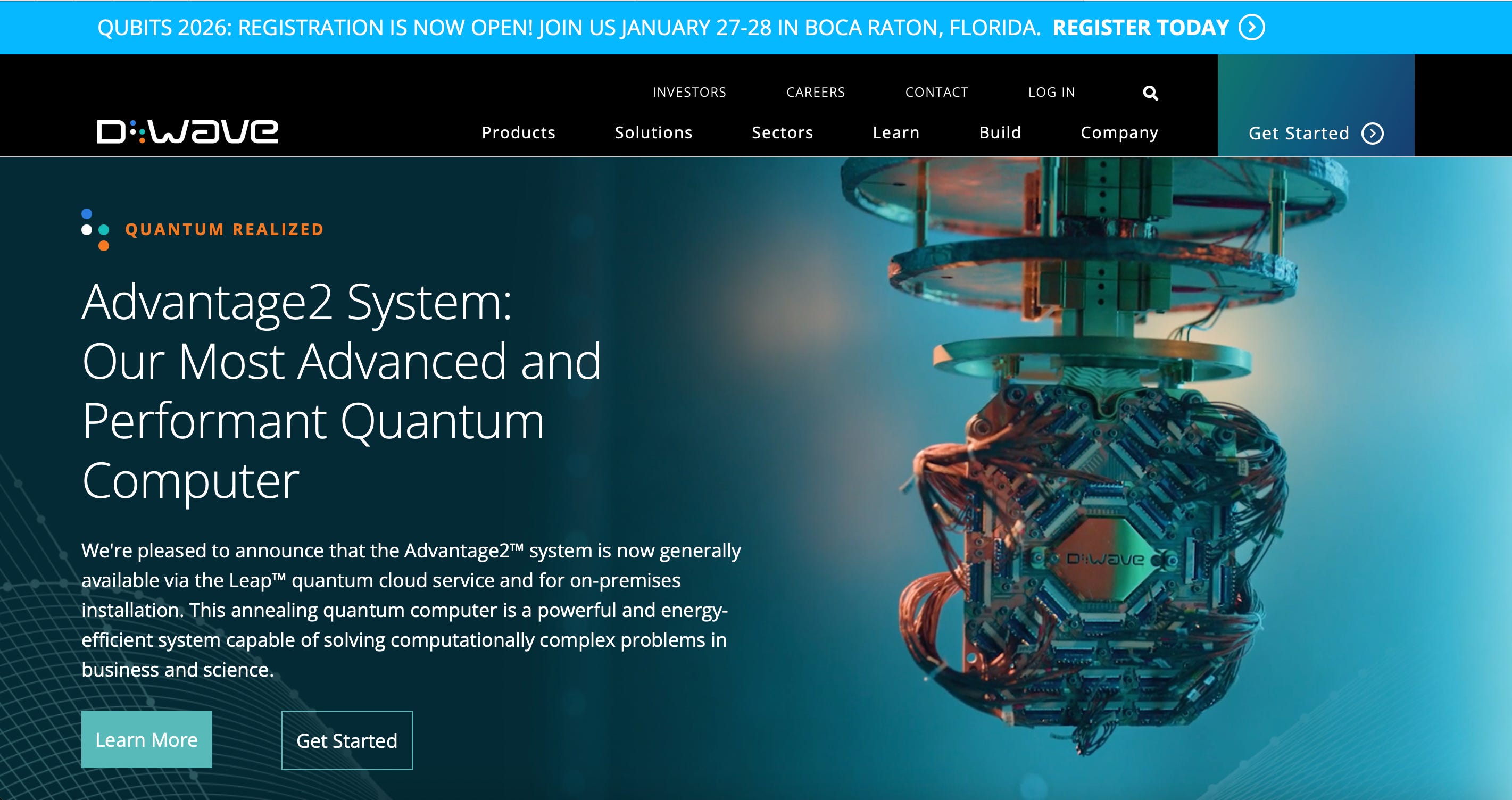Click the Careers link
Screen dimensions: 1512x800
(x=816, y=92)
